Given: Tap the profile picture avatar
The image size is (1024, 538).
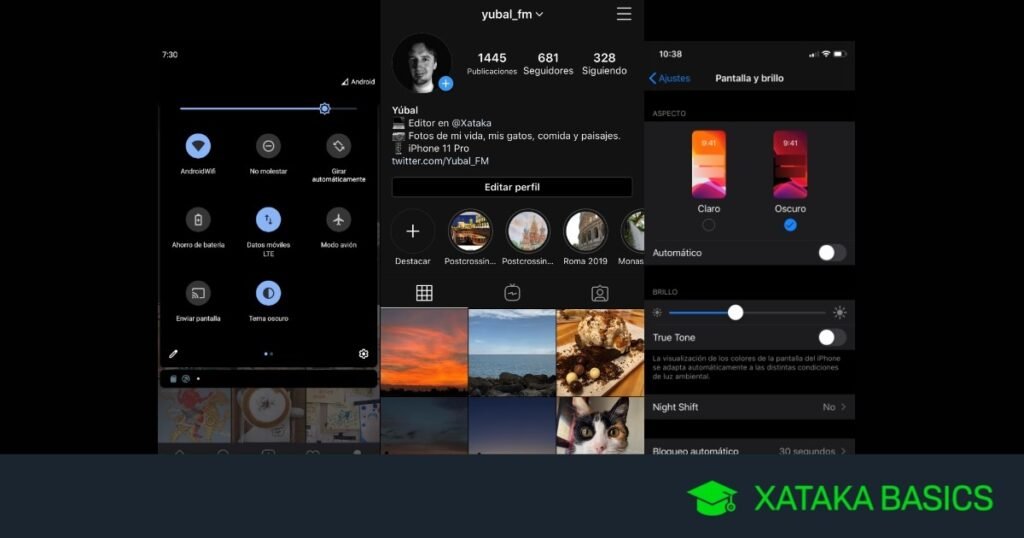Looking at the screenshot, I should pyautogui.click(x=422, y=63).
